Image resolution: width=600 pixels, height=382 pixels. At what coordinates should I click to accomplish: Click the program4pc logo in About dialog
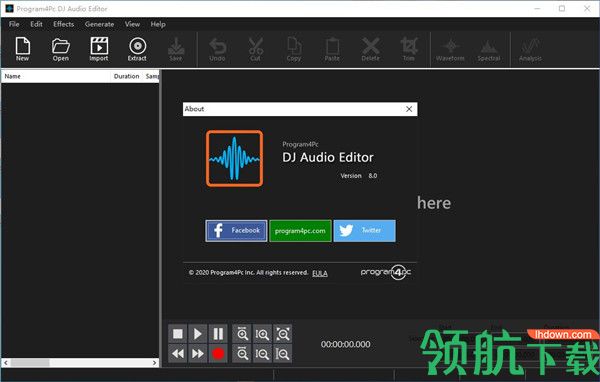pos(386,272)
